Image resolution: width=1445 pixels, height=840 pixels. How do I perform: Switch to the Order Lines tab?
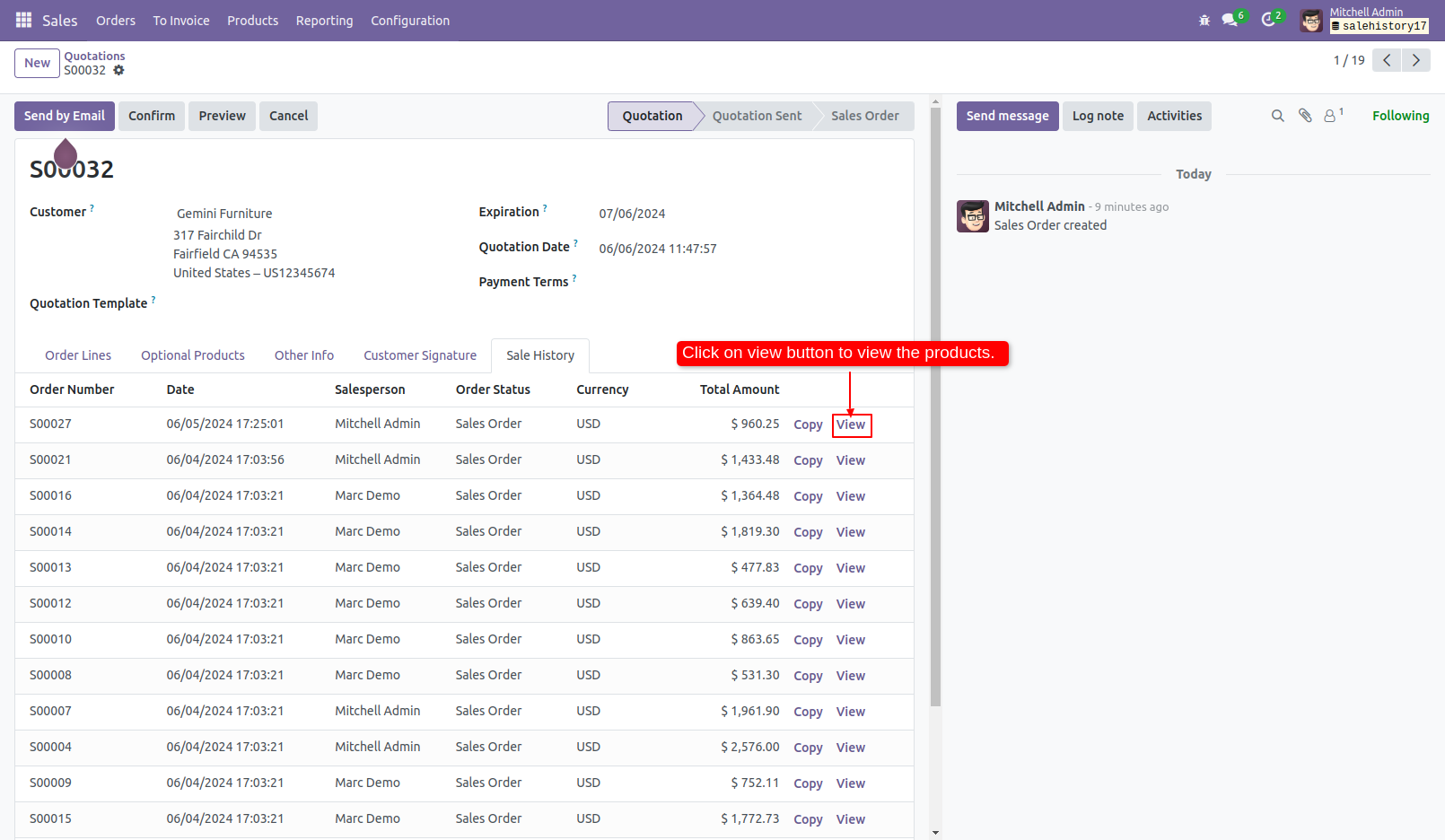pos(78,355)
